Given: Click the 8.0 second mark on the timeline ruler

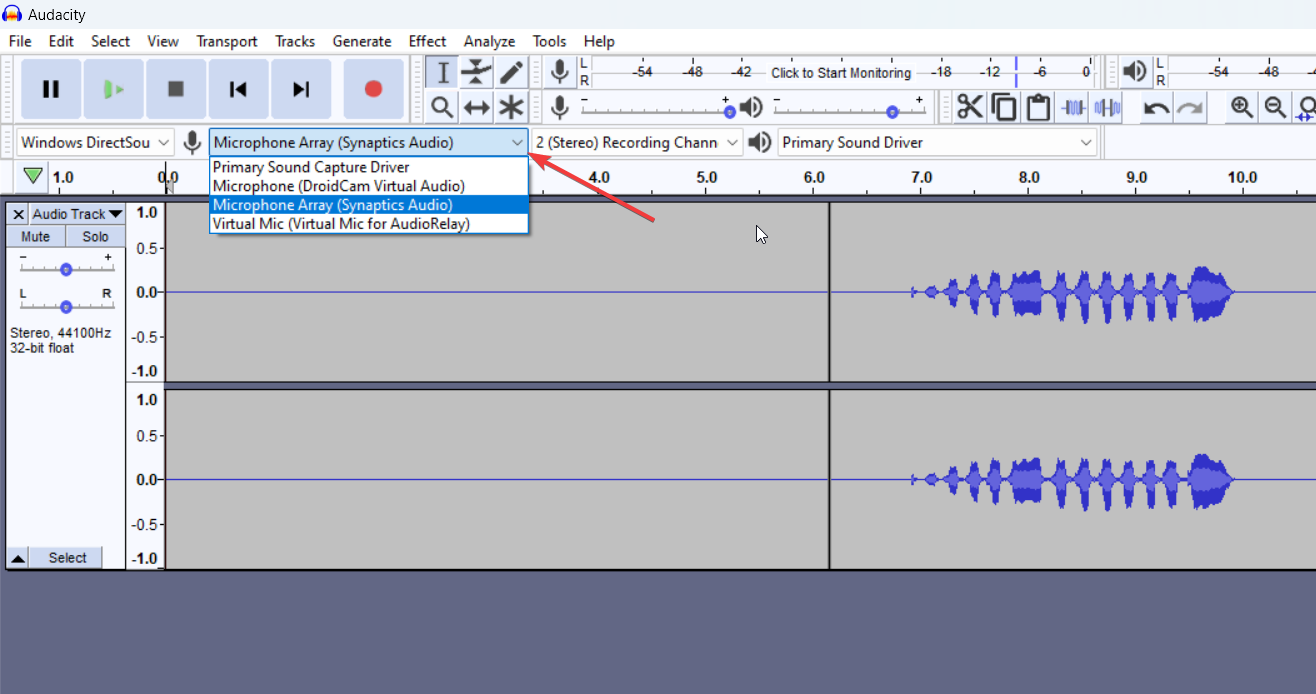Looking at the screenshot, I should pos(1029,178).
